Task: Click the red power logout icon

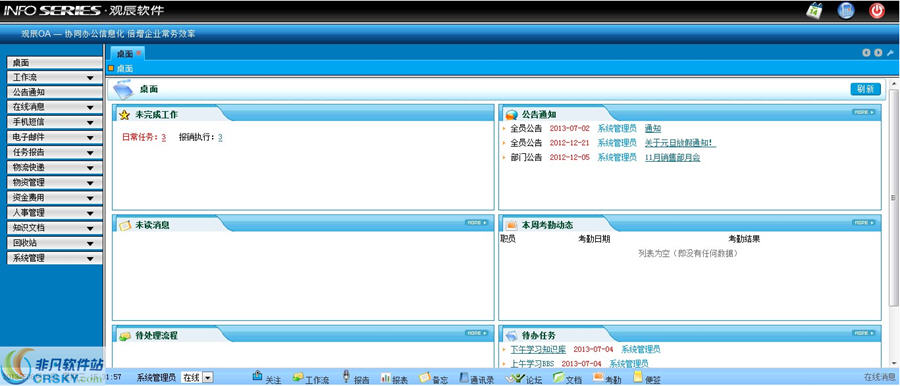Action: pos(876,11)
